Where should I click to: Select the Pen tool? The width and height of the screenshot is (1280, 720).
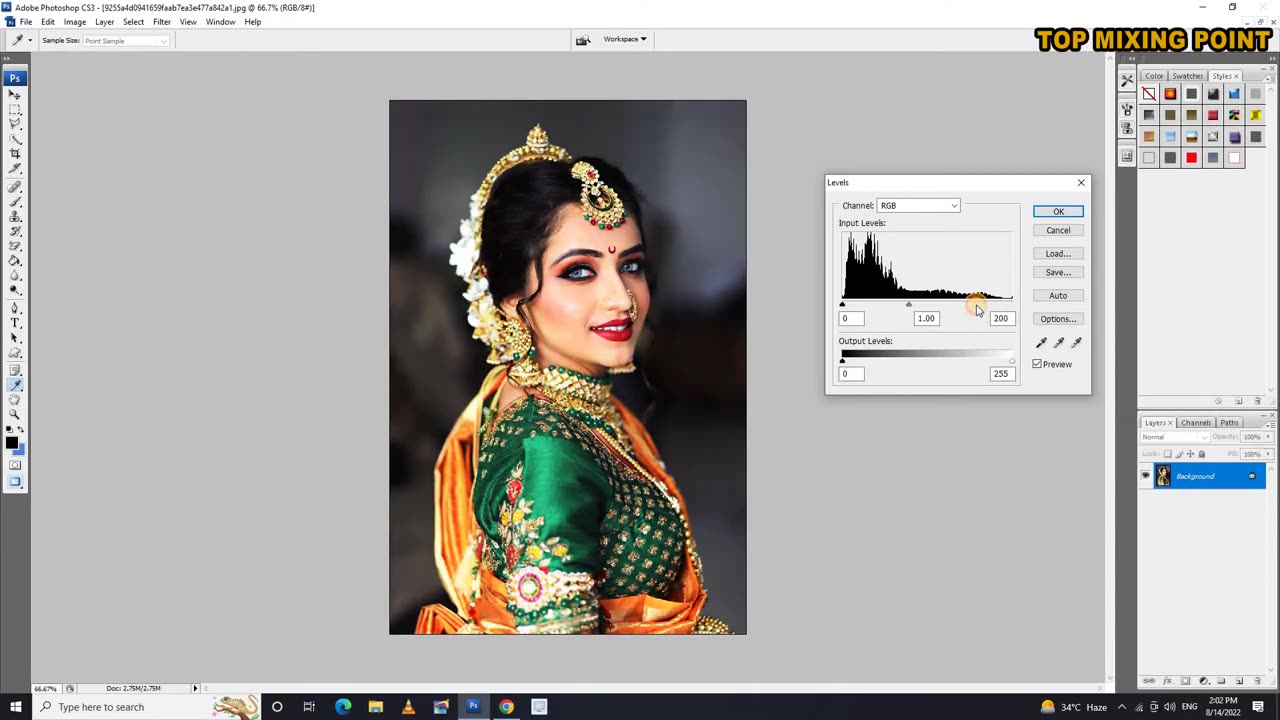coord(15,306)
